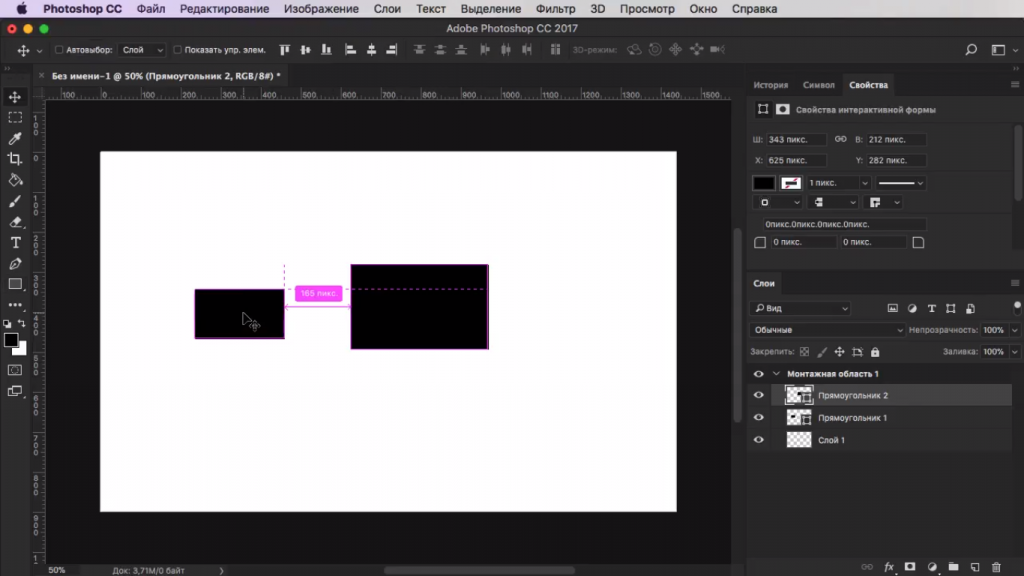This screenshot has height=576, width=1024.
Task: Open the extra tools ellipsis
Action: (x=15, y=305)
